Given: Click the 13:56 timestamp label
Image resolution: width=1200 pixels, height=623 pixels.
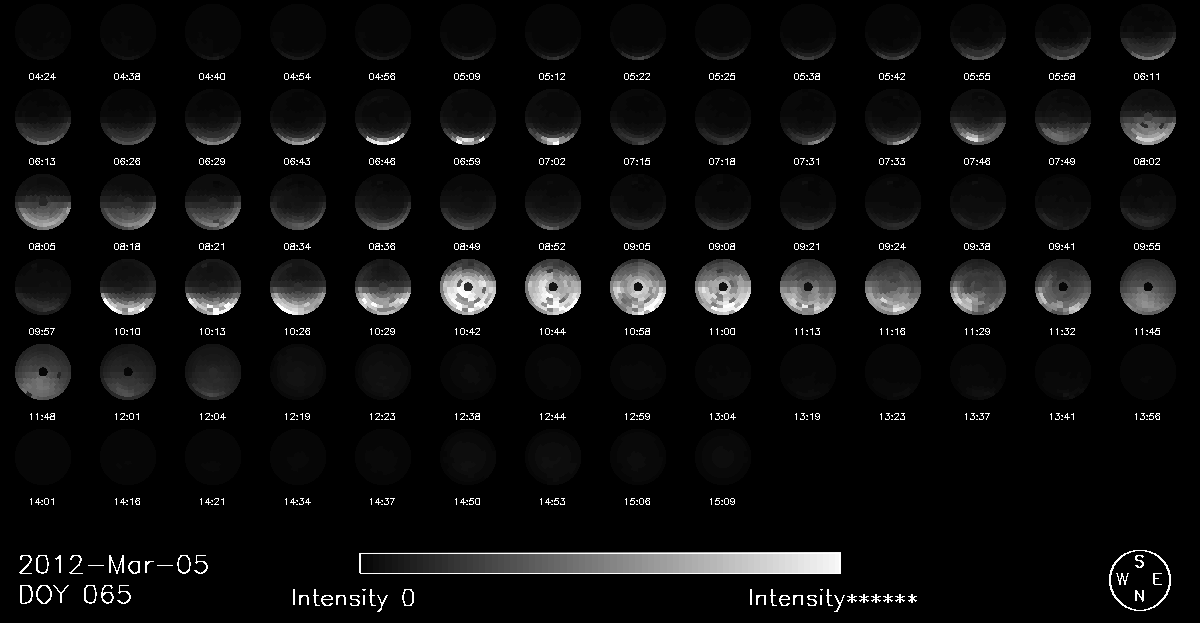Looking at the screenshot, I should click(x=1148, y=416).
